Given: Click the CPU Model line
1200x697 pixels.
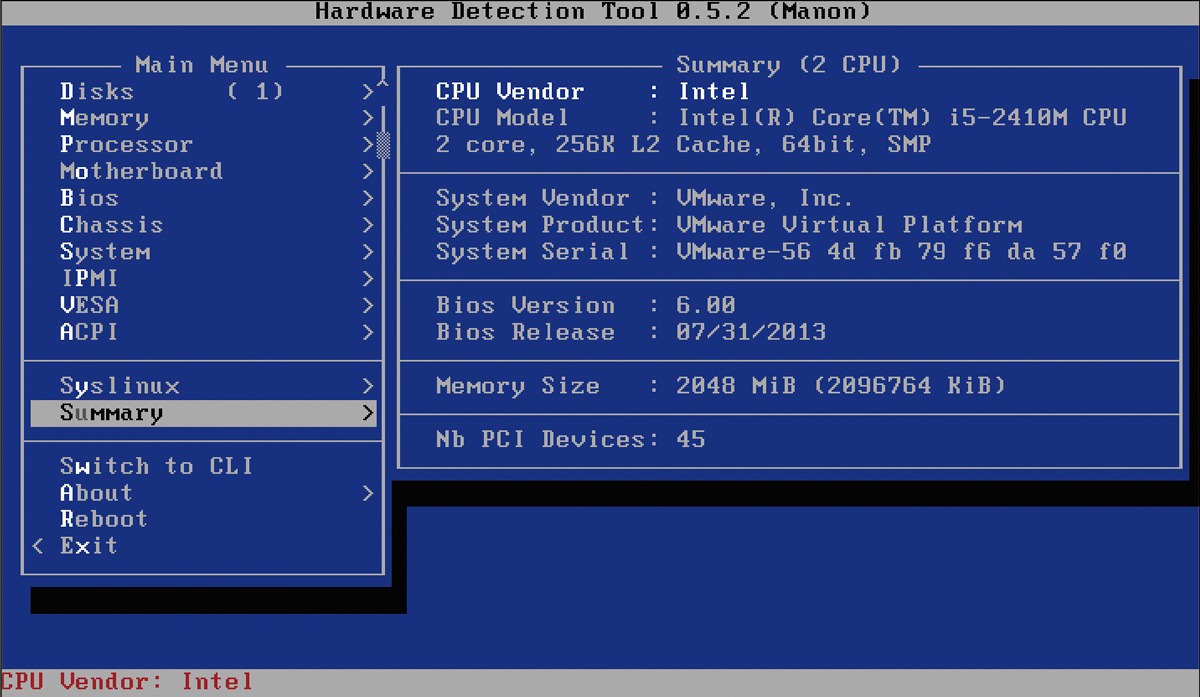Looking at the screenshot, I should pos(781,118).
